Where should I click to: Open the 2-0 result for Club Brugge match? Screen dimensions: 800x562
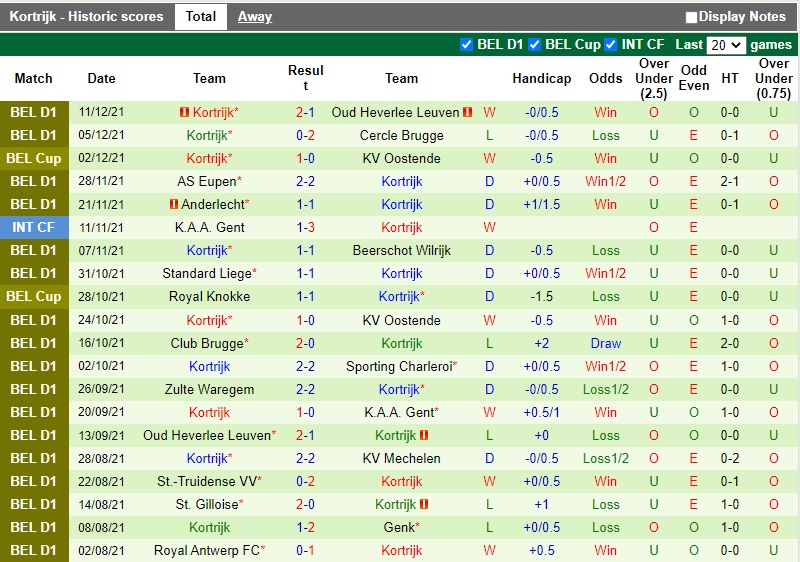(305, 343)
